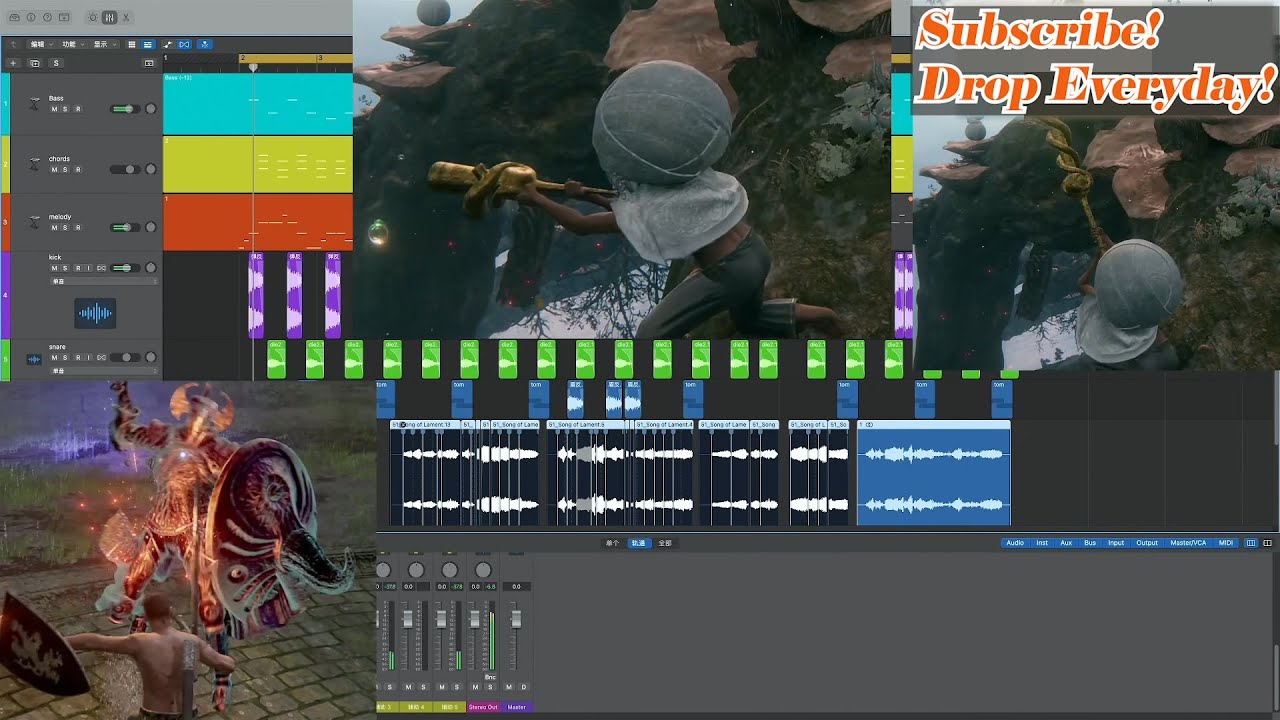The image size is (1280, 720).
Task: Add a new track with plus
Action: coord(13,63)
